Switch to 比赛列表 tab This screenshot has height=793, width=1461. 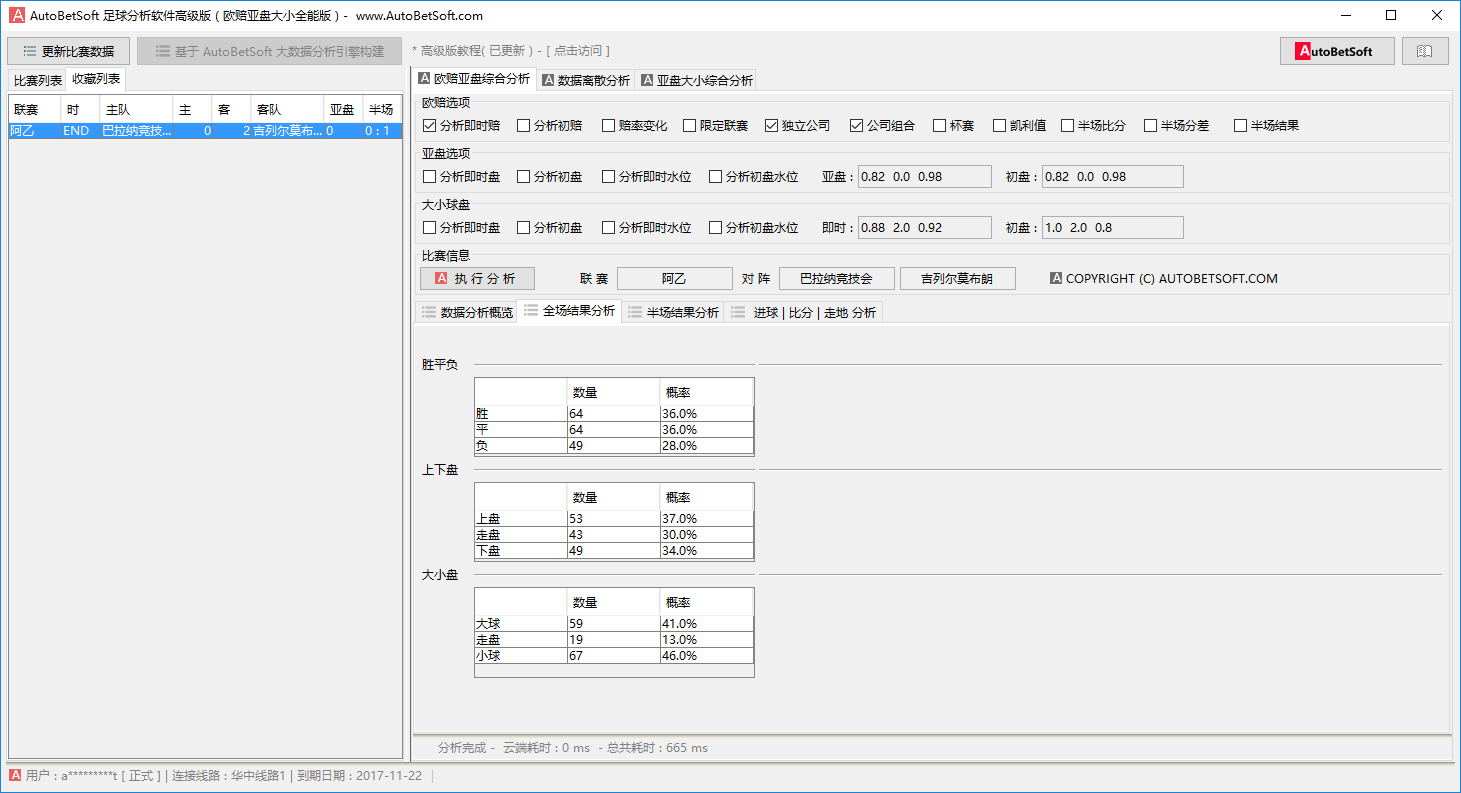coord(37,80)
